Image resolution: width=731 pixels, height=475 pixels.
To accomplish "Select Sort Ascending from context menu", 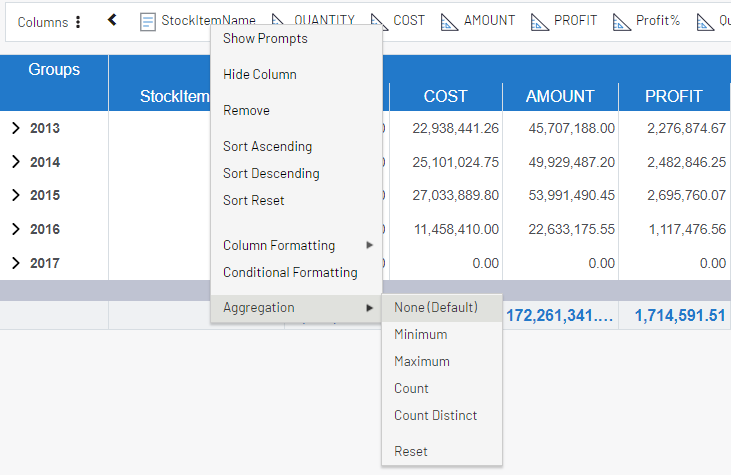I will click(x=267, y=147).
